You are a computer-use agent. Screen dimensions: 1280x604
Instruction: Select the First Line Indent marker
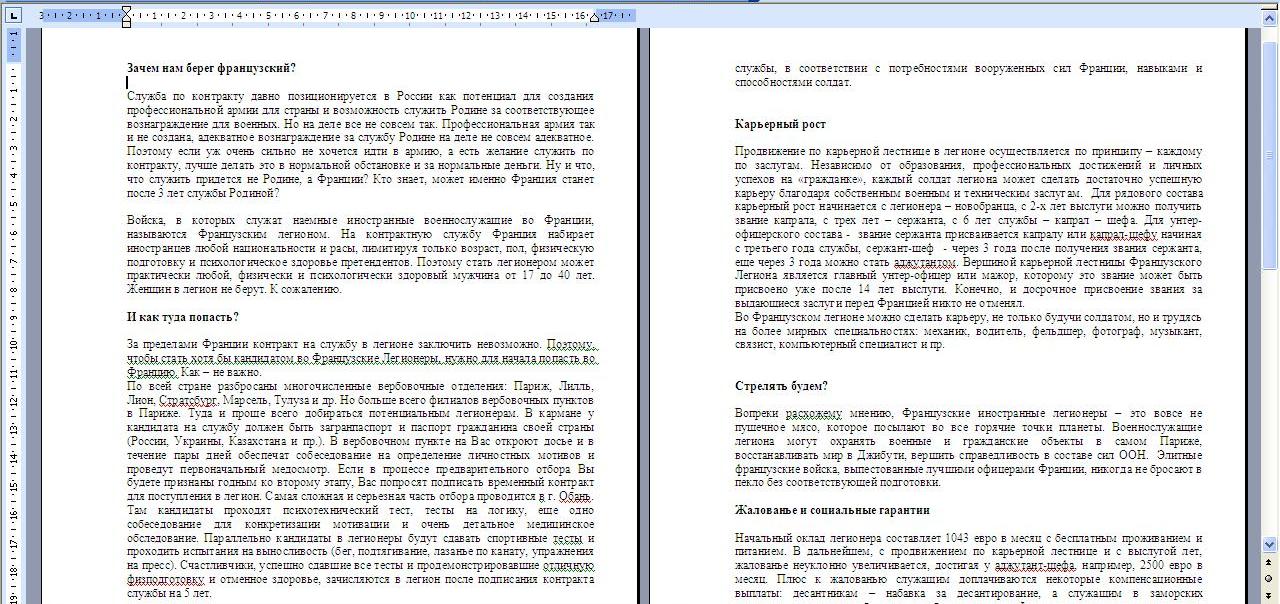pyautogui.click(x=126, y=8)
